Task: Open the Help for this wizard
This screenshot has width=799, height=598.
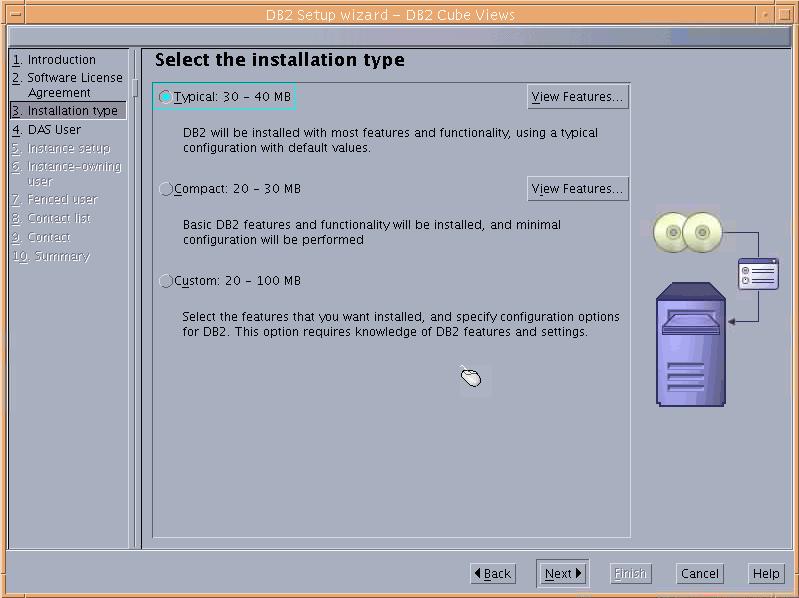Action: 766,574
